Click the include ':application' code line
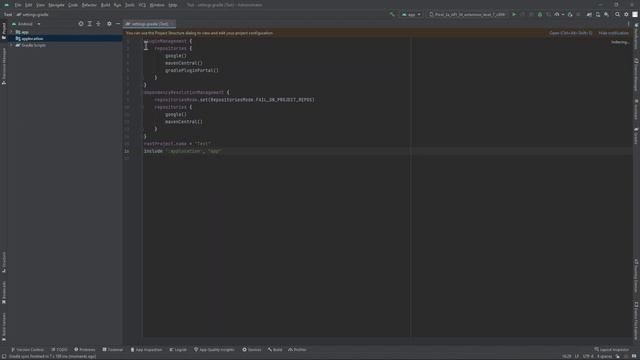Screen dimensions: 640x360 (182, 151)
